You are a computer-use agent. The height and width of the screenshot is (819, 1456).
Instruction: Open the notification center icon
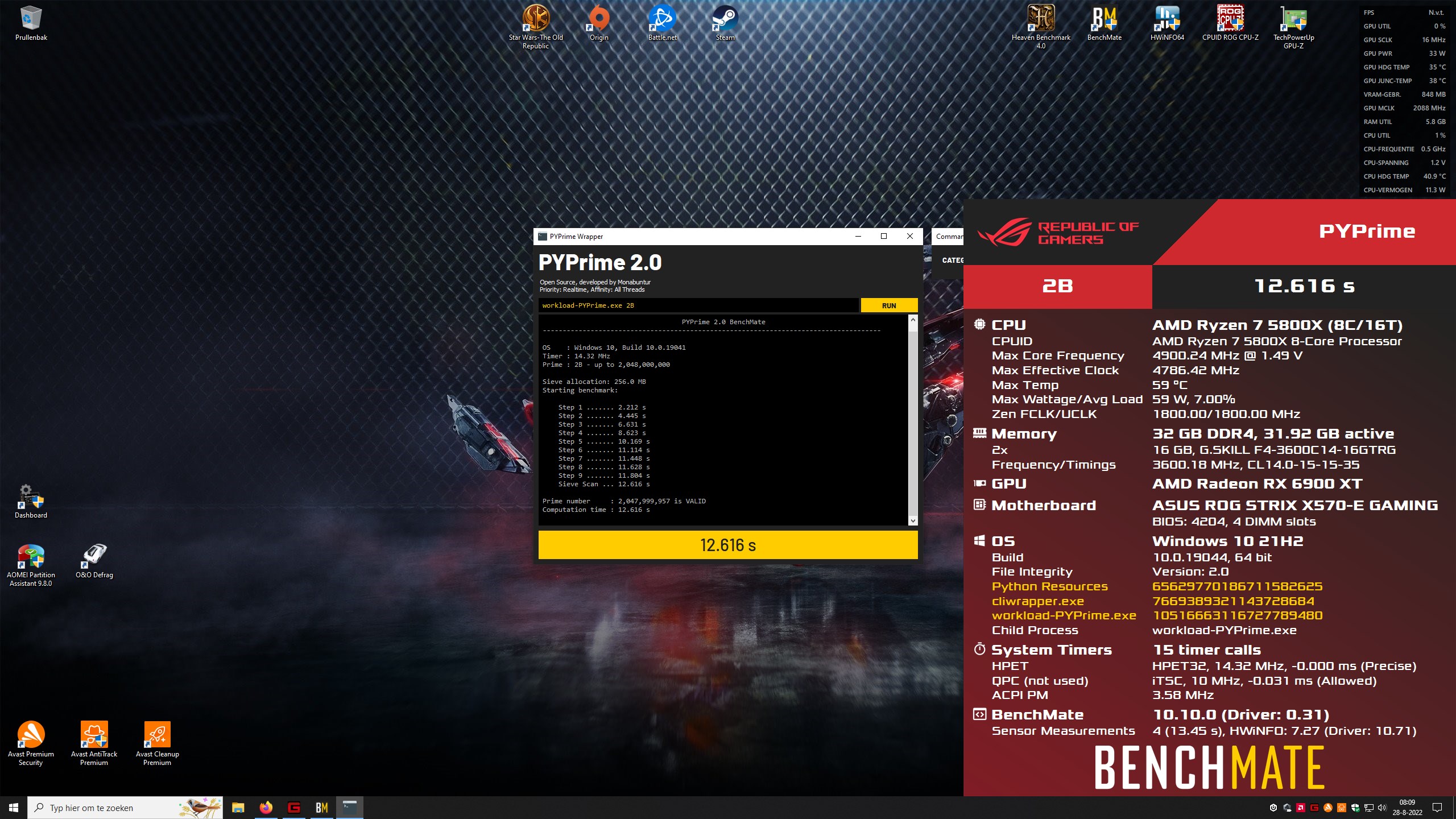(x=1437, y=808)
